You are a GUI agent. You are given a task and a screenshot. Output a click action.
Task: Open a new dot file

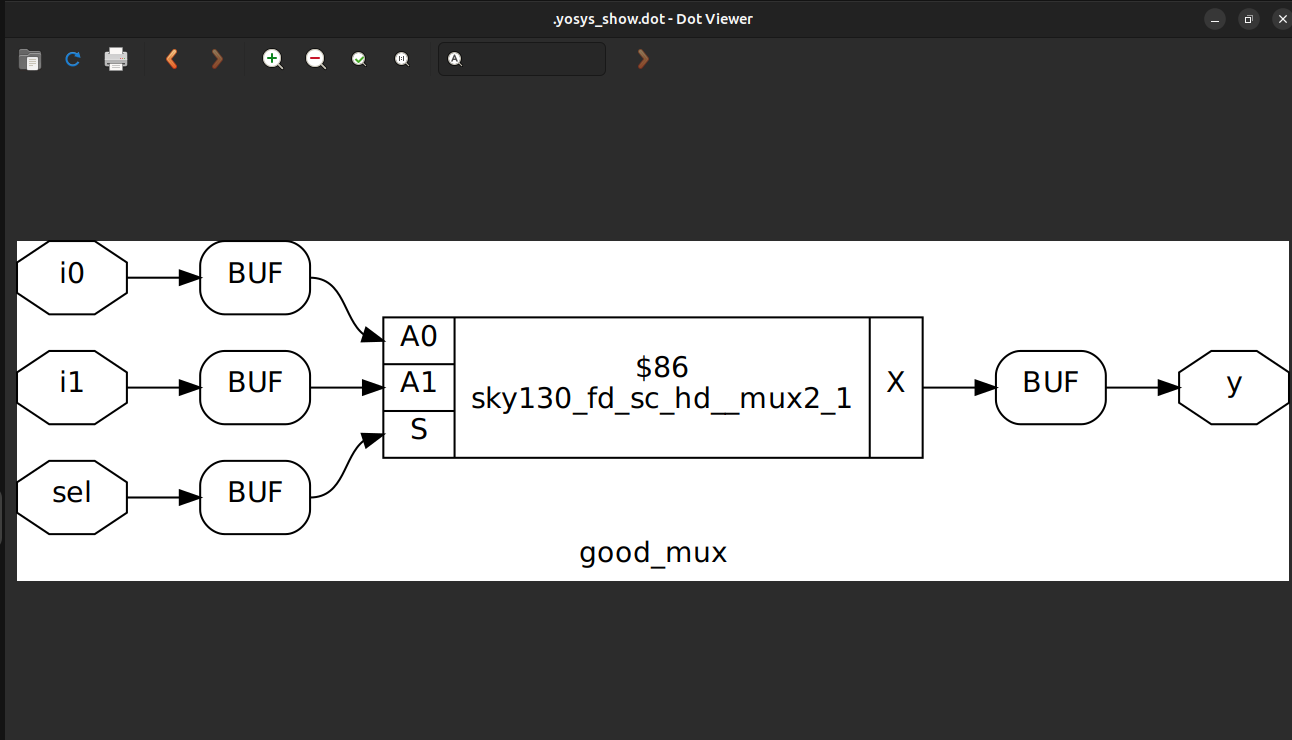click(x=30, y=59)
